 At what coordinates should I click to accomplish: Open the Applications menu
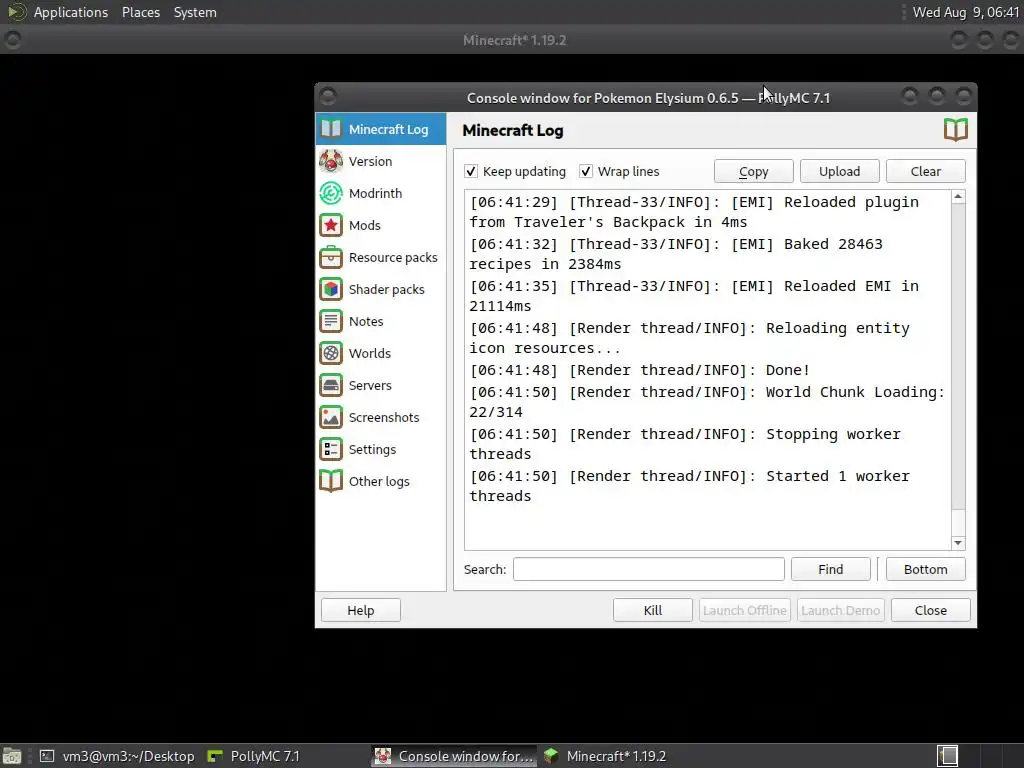71,12
